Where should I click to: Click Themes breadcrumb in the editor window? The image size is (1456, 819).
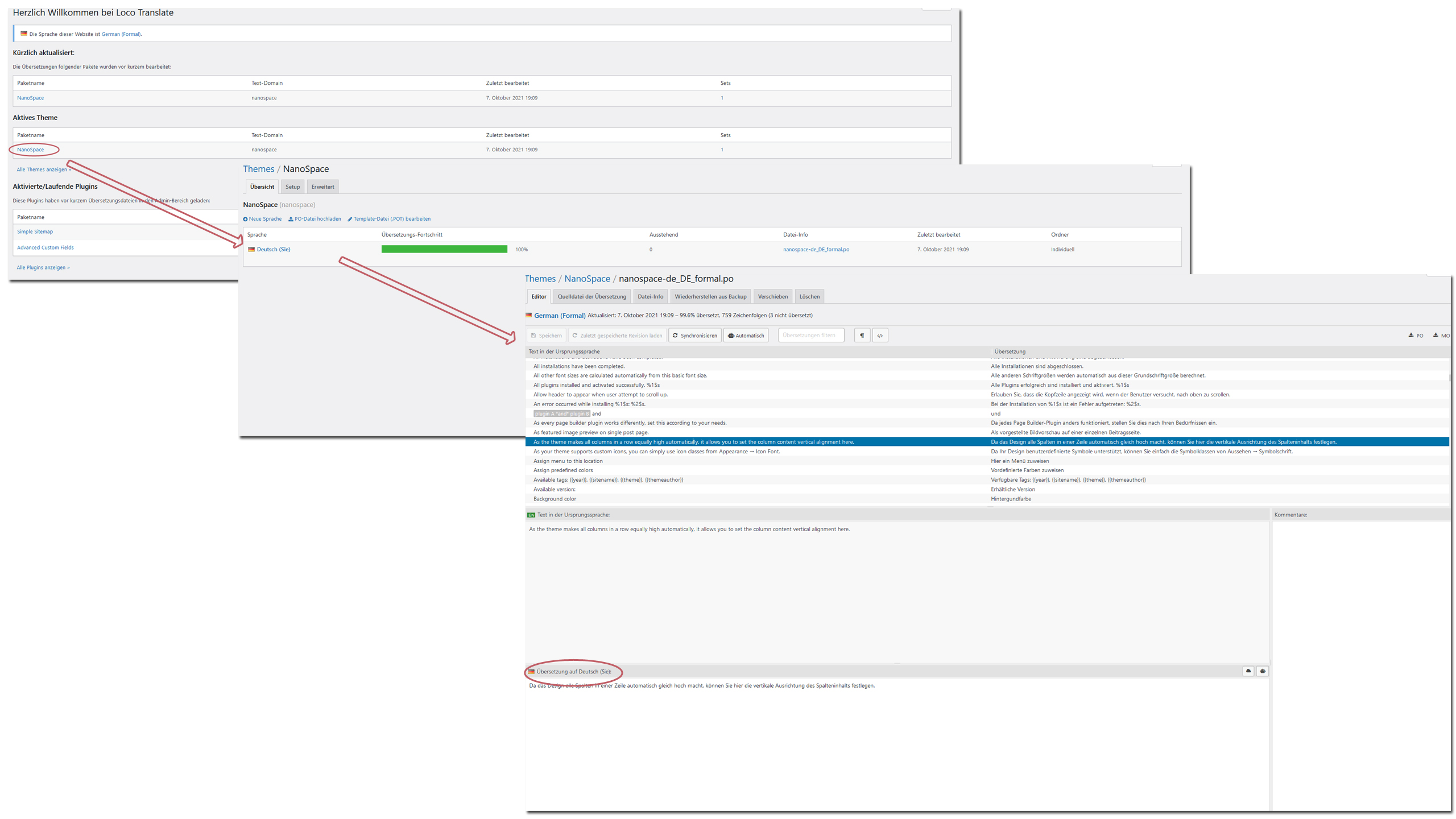540,279
